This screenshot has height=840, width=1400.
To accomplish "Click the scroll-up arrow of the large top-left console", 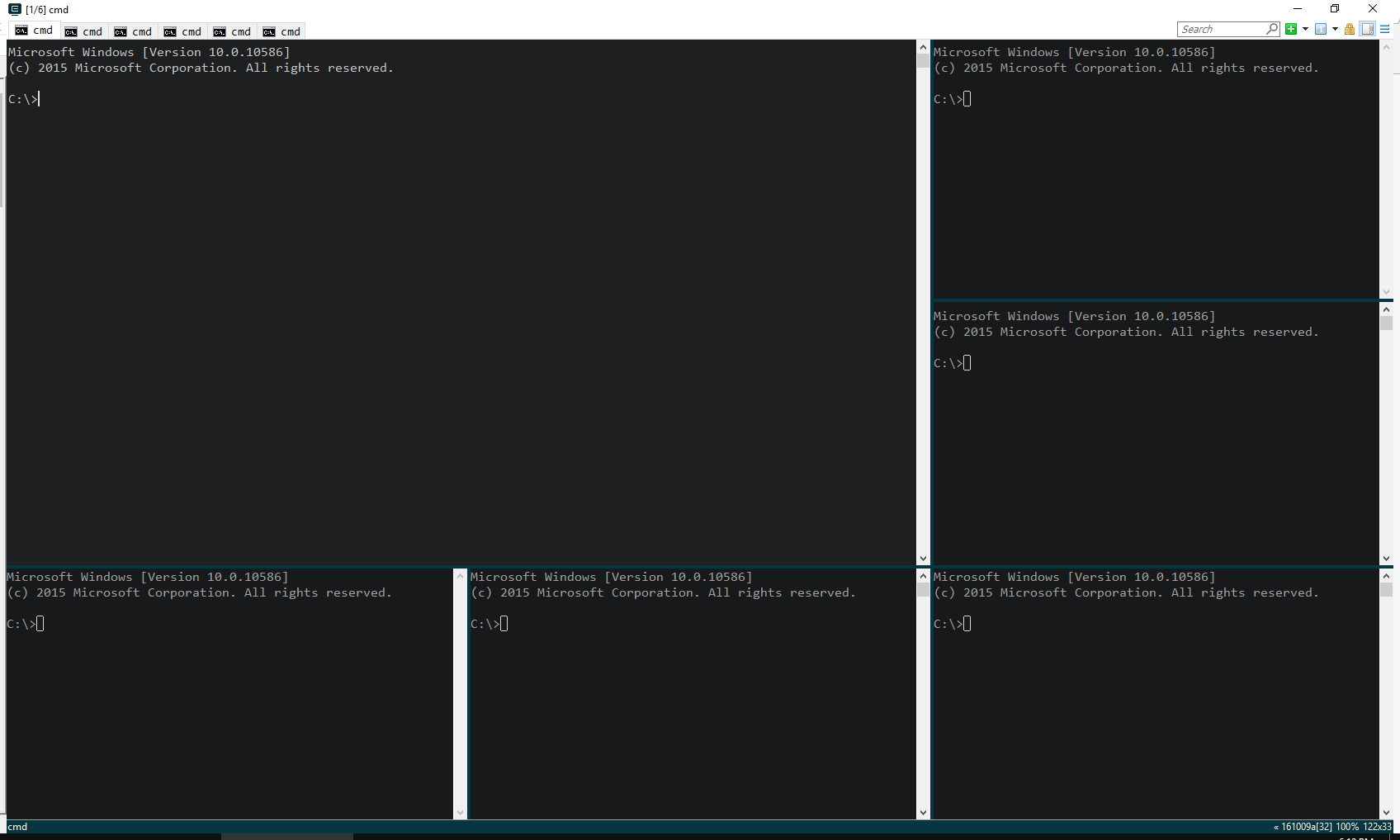I will (923, 47).
